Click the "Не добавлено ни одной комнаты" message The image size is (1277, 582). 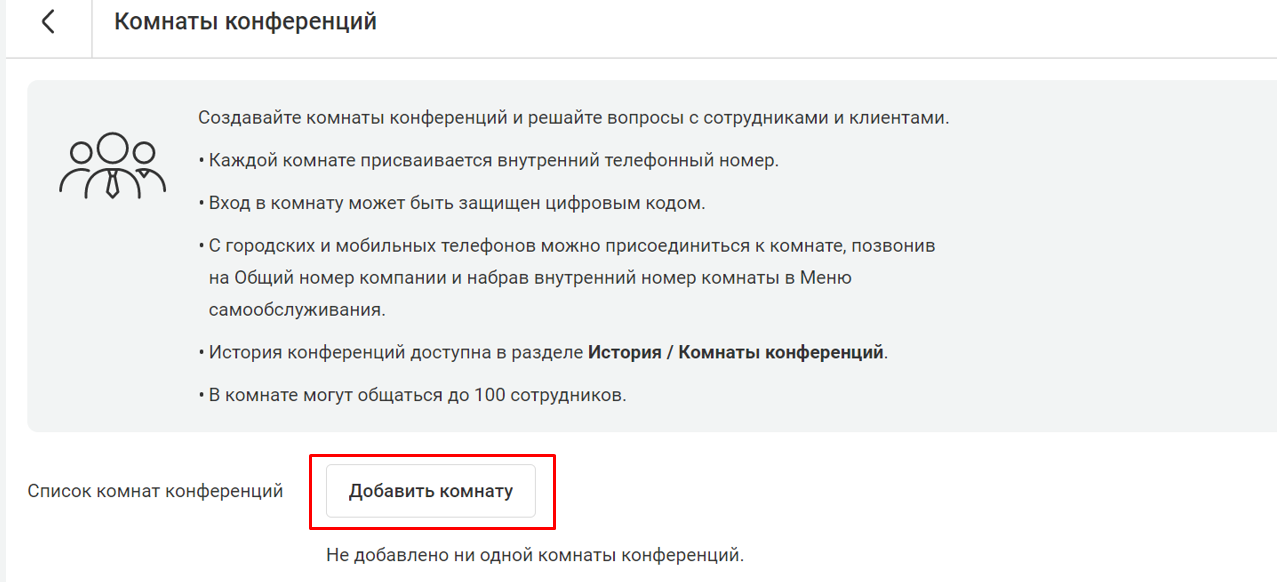536,553
